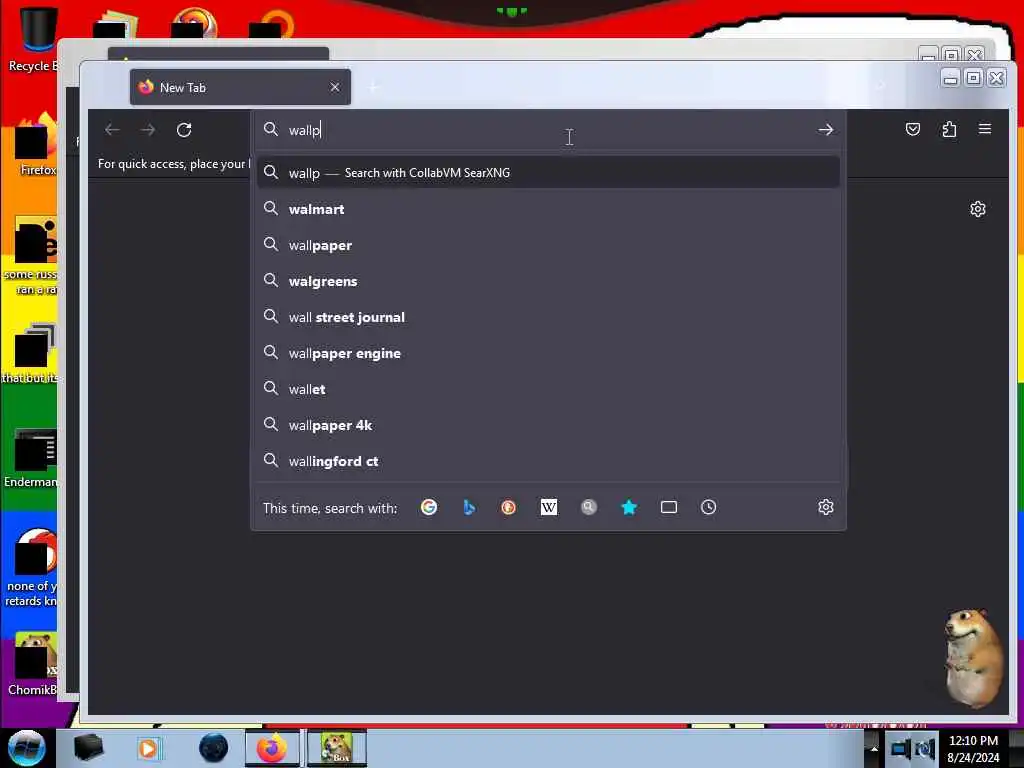Search bookmarks with the star icon
The image size is (1024, 768).
[629, 507]
